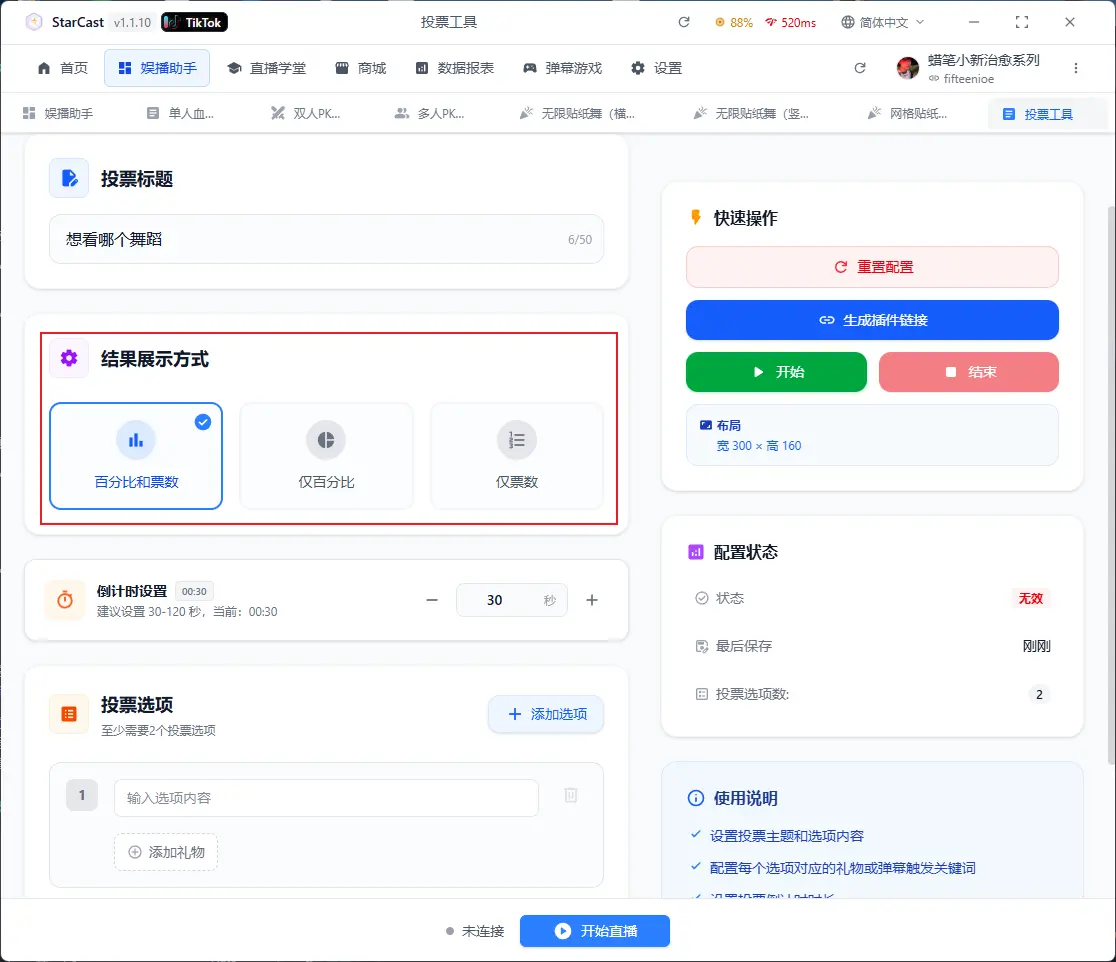This screenshot has height=962, width=1116.
Task: Open the 简体中文 language dropdown
Action: [883, 22]
